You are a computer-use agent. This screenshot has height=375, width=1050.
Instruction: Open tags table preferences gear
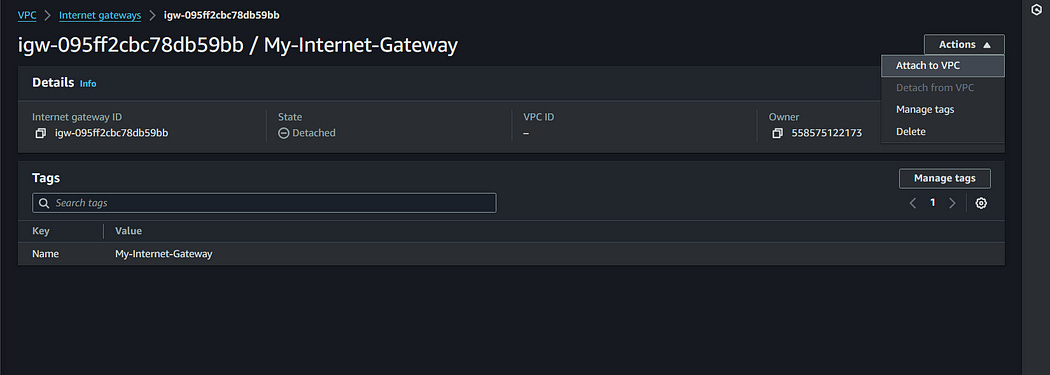click(x=981, y=203)
